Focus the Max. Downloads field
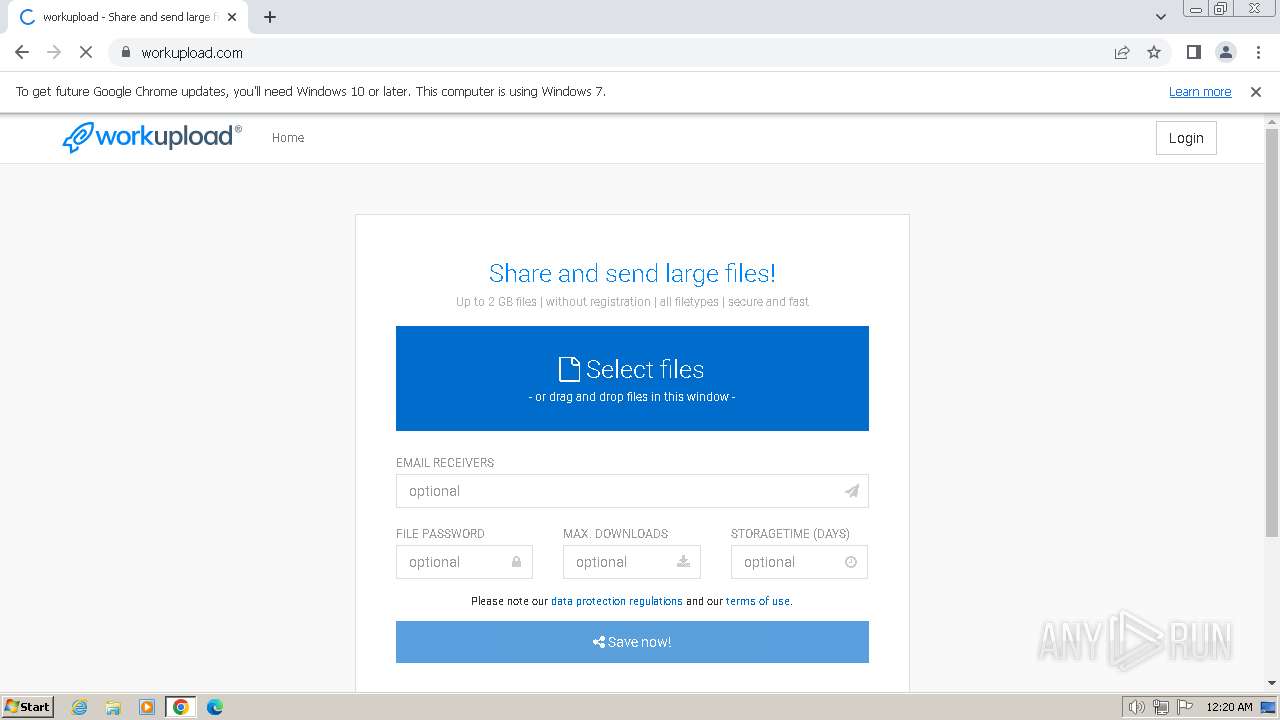The image size is (1280, 720). [632, 562]
